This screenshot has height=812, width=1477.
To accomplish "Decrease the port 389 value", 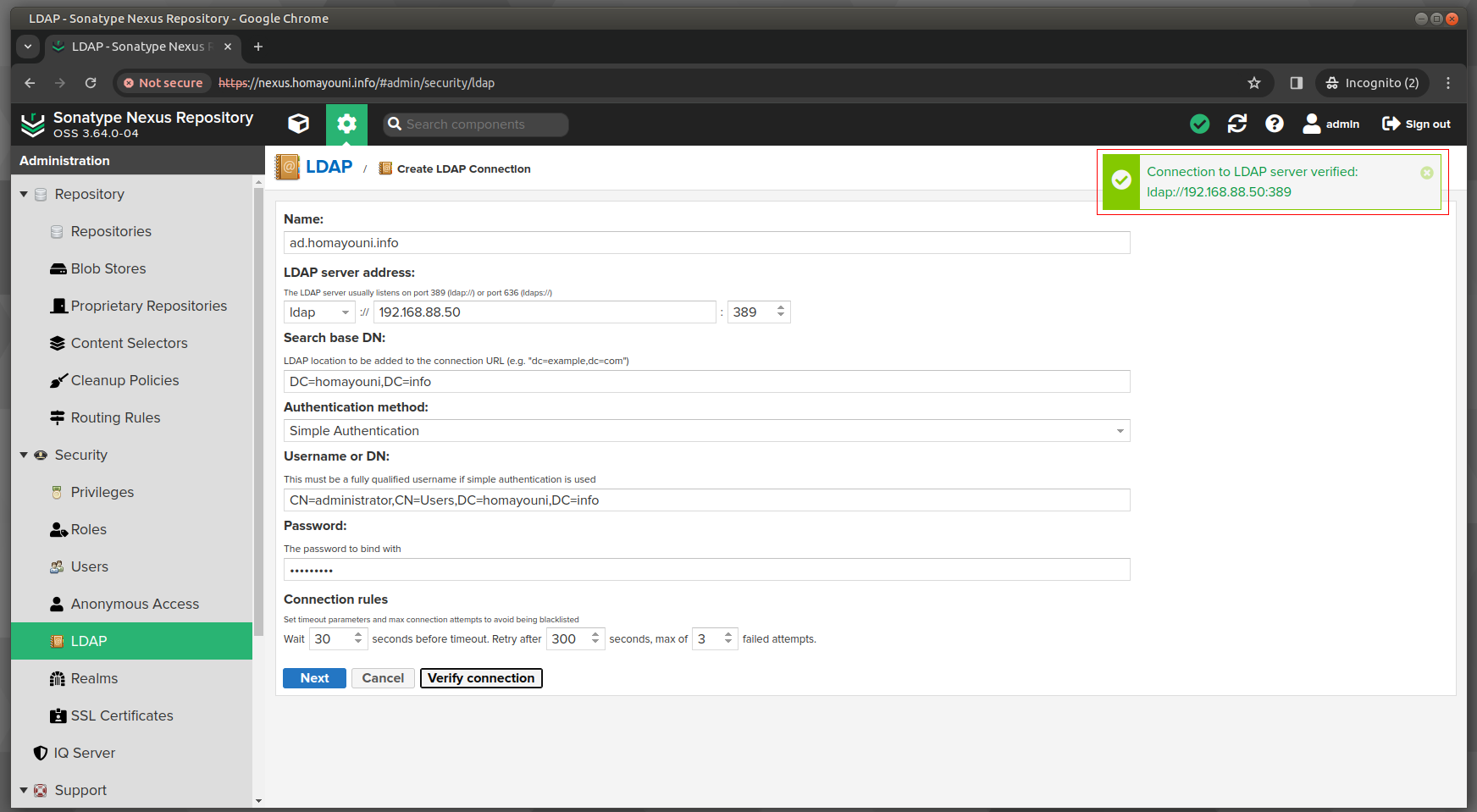I will (x=781, y=317).
